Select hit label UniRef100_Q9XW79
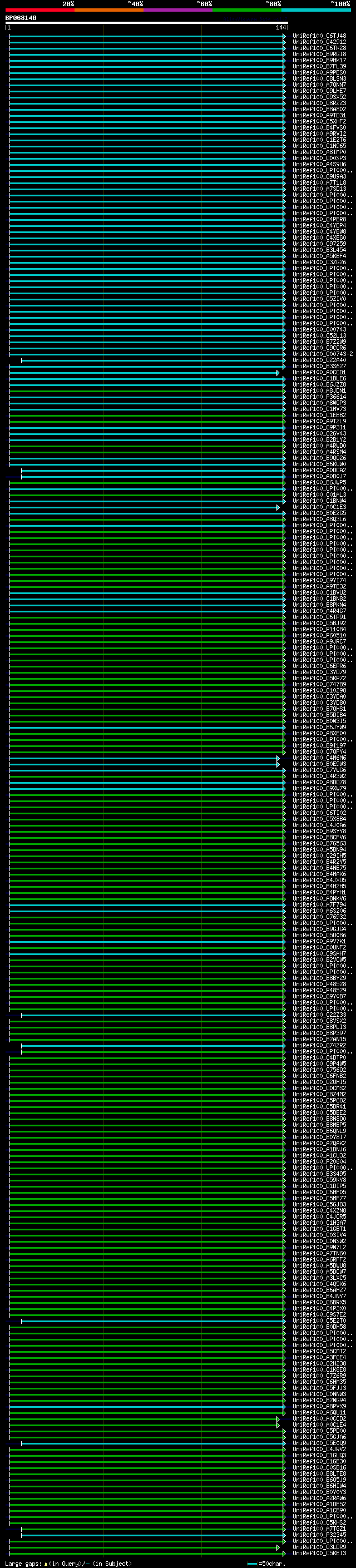 (x=319, y=788)
